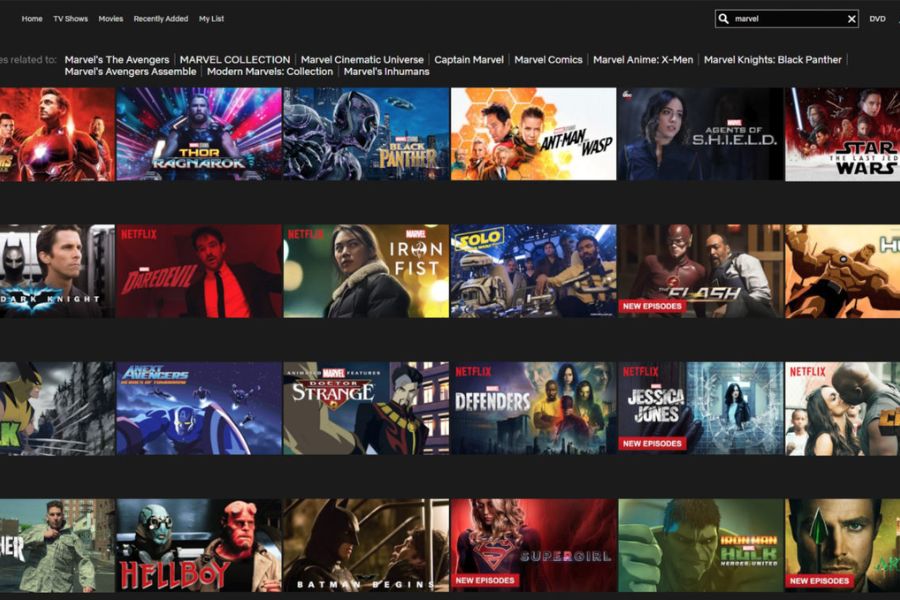This screenshot has height=600, width=900.
Task: Clear the search with the X icon
Action: coord(852,19)
